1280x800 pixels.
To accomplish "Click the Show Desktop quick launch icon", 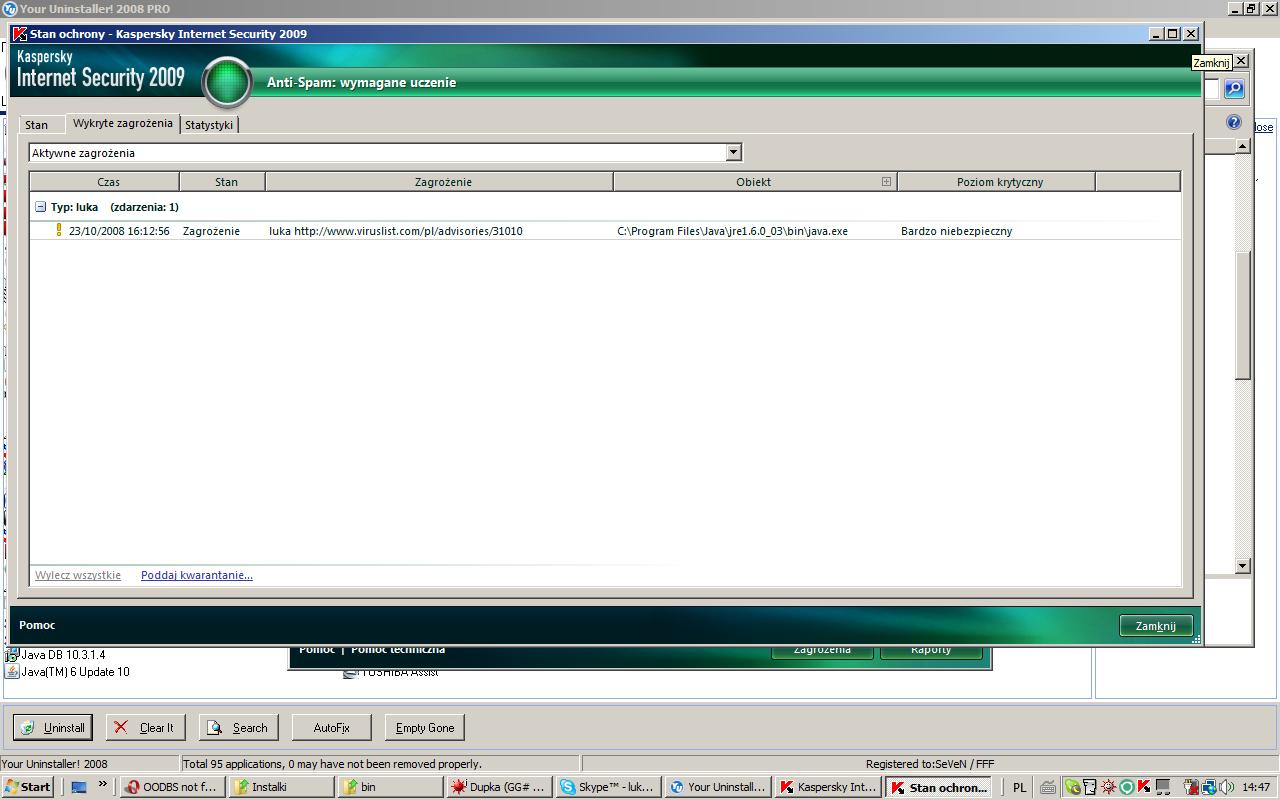I will pyautogui.click(x=79, y=787).
